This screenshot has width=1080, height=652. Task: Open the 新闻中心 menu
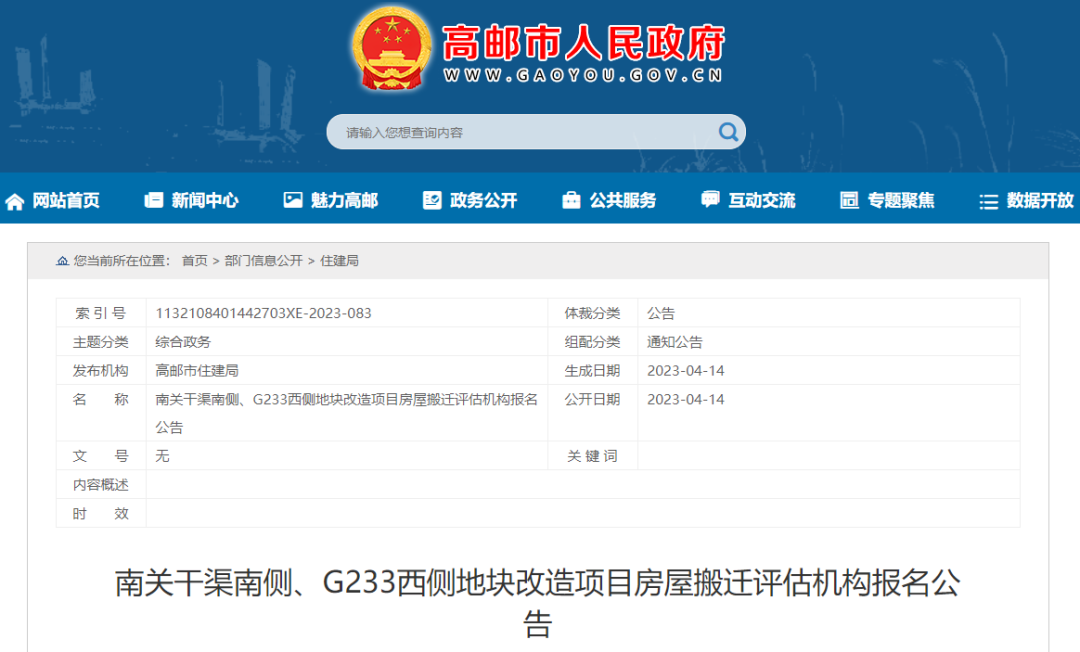click(x=205, y=200)
